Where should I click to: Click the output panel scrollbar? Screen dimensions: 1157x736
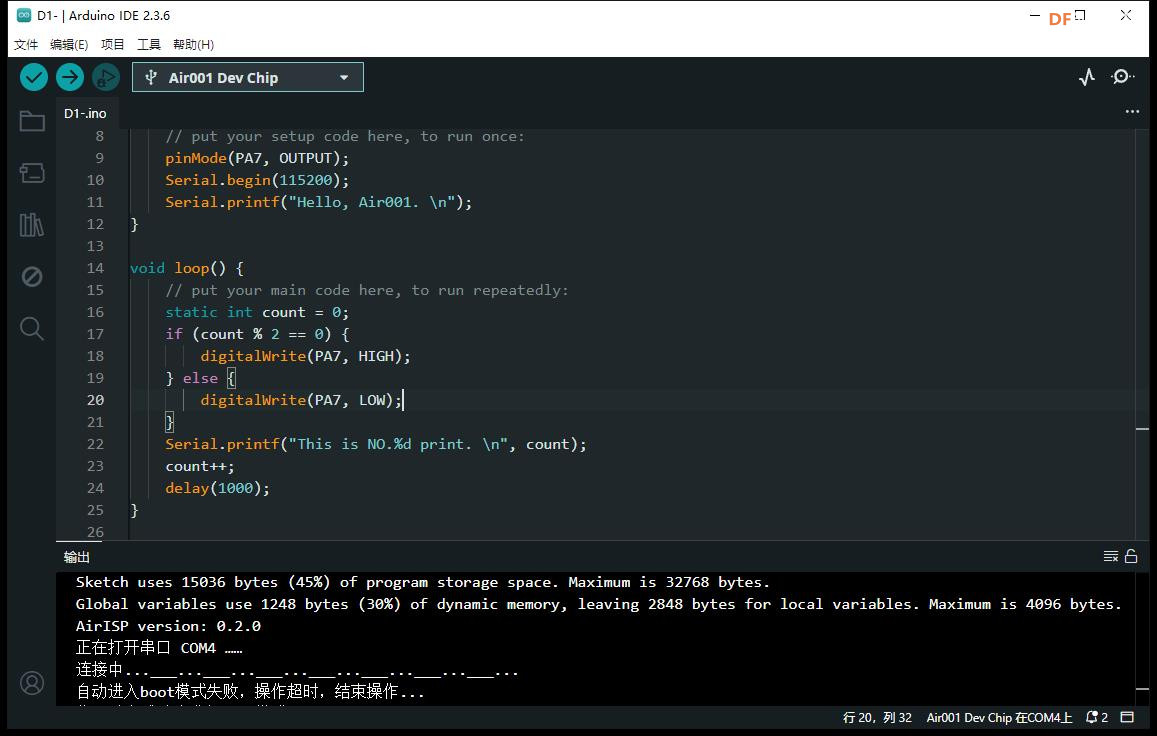click(1142, 689)
